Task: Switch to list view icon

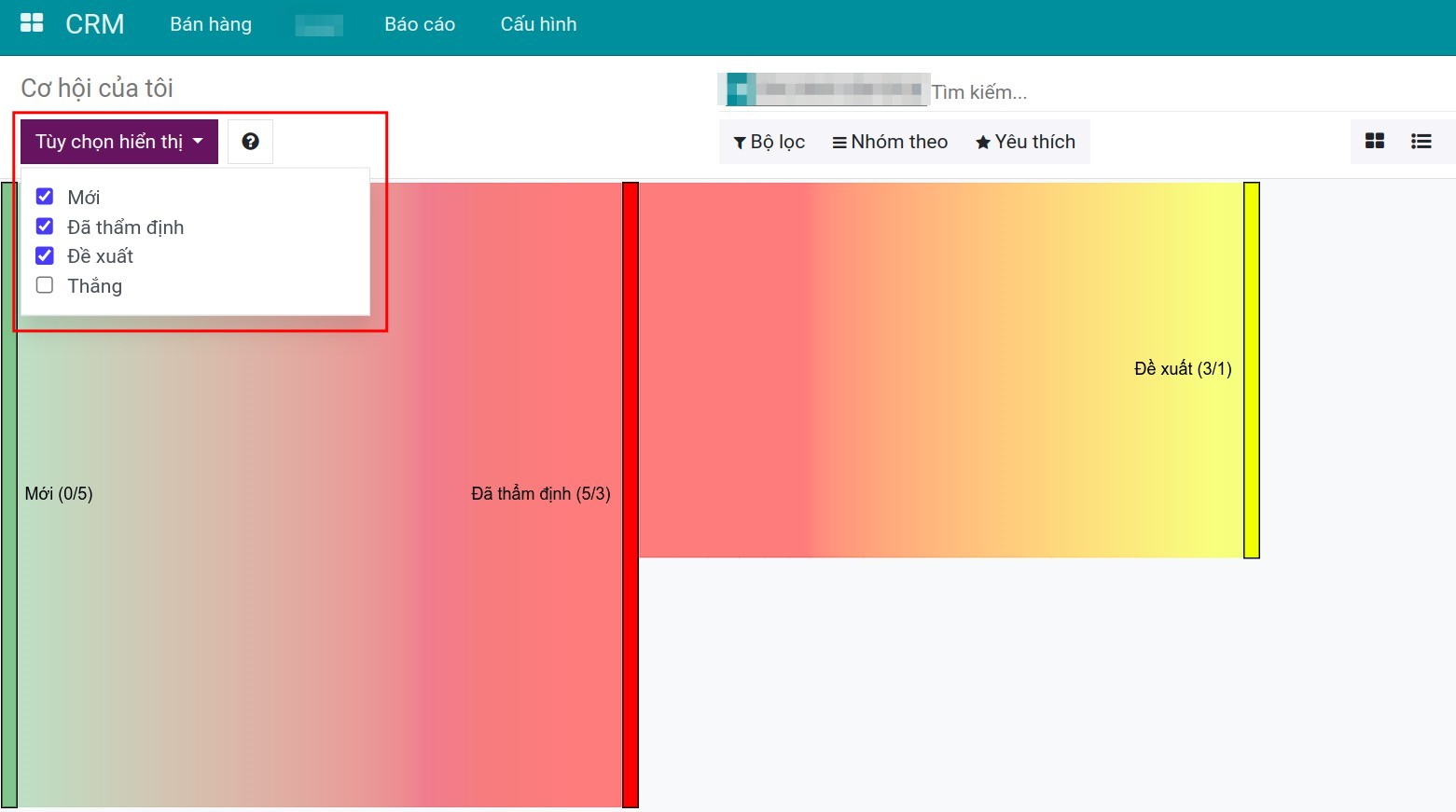Action: [1421, 142]
